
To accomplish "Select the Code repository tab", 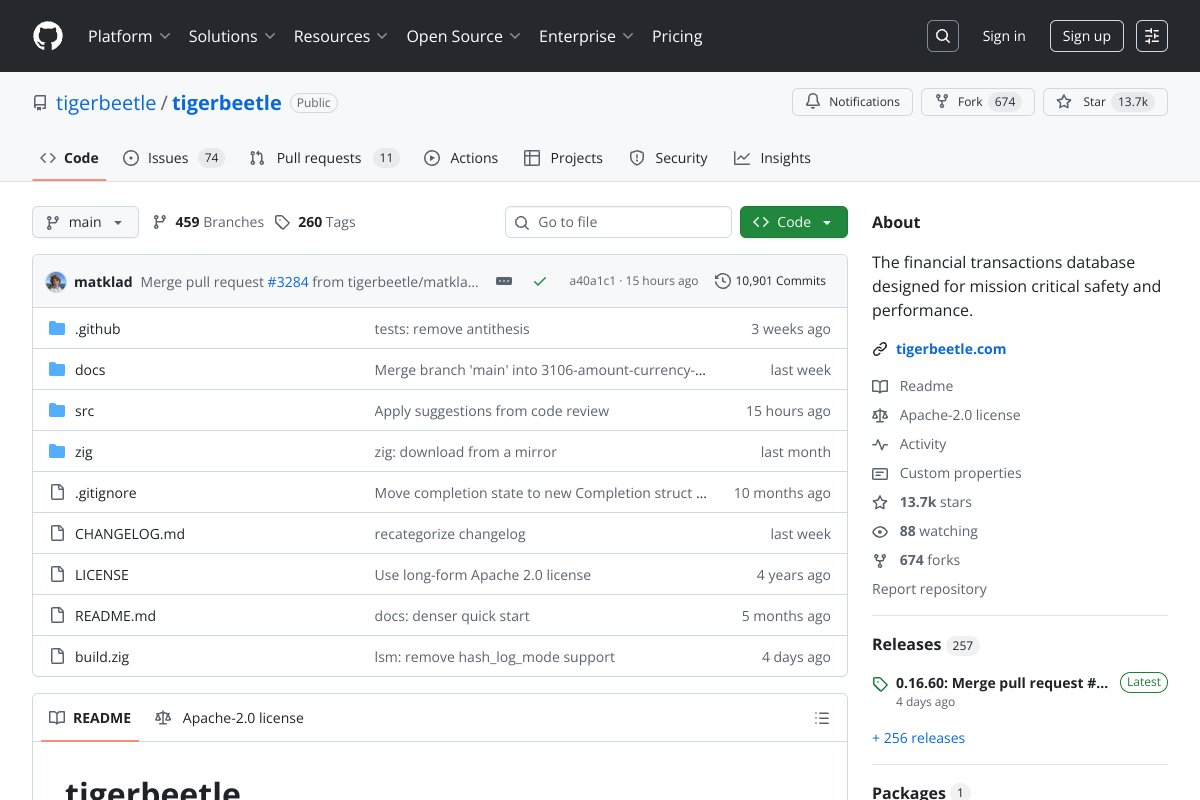I will click(69, 158).
